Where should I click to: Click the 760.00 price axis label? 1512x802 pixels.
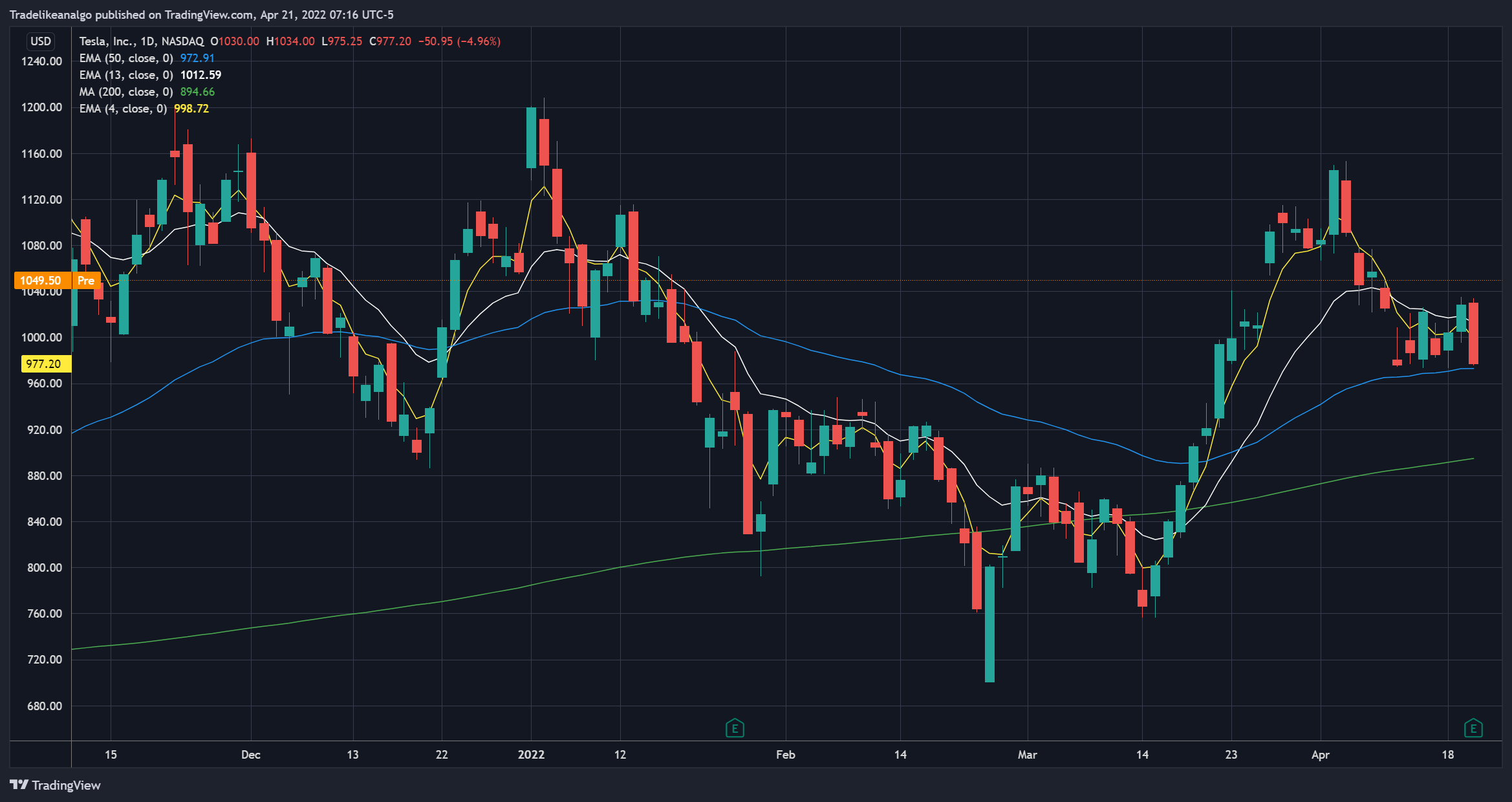coord(45,614)
